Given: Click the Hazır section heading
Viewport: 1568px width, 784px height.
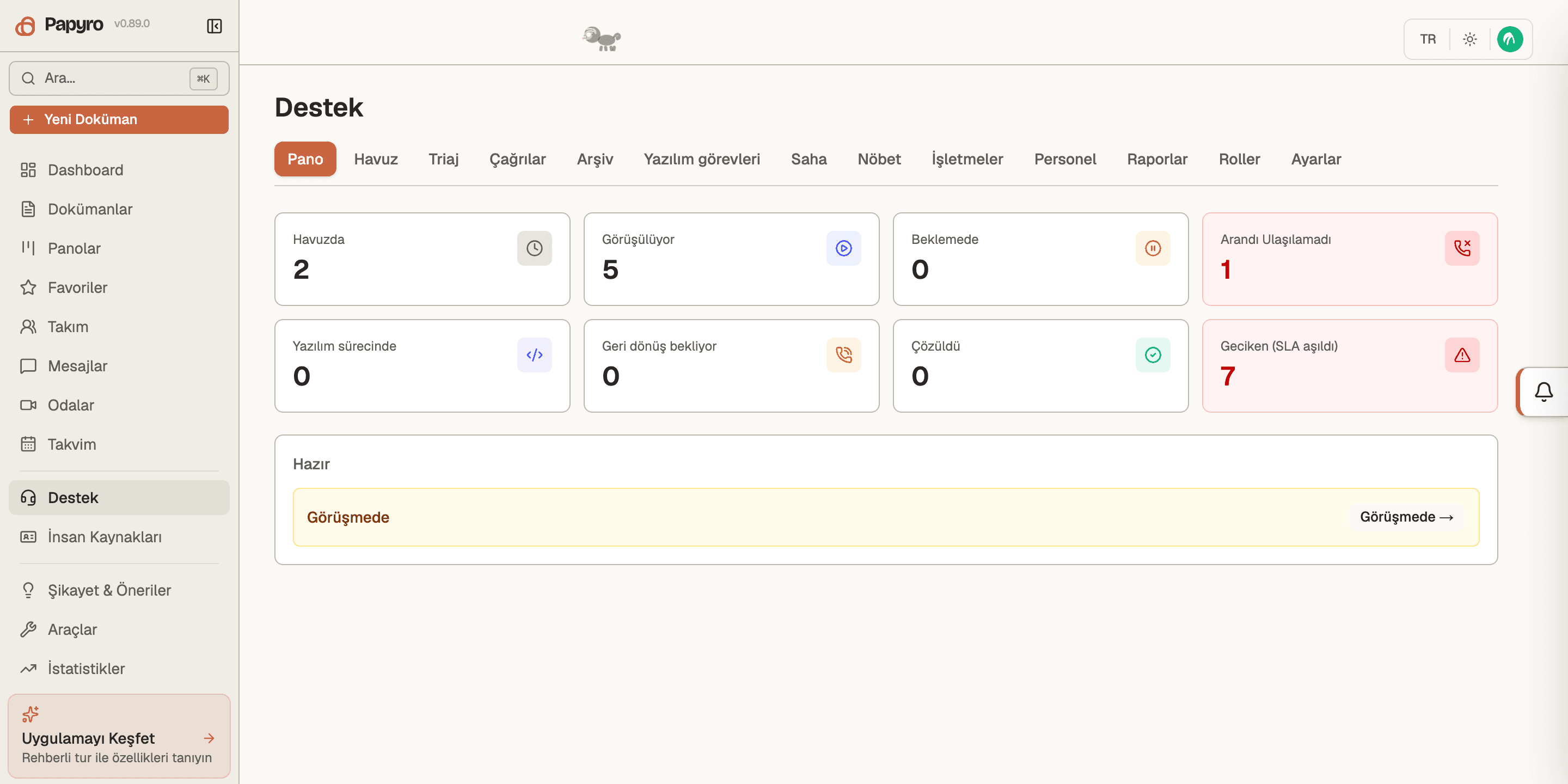Looking at the screenshot, I should tap(311, 464).
